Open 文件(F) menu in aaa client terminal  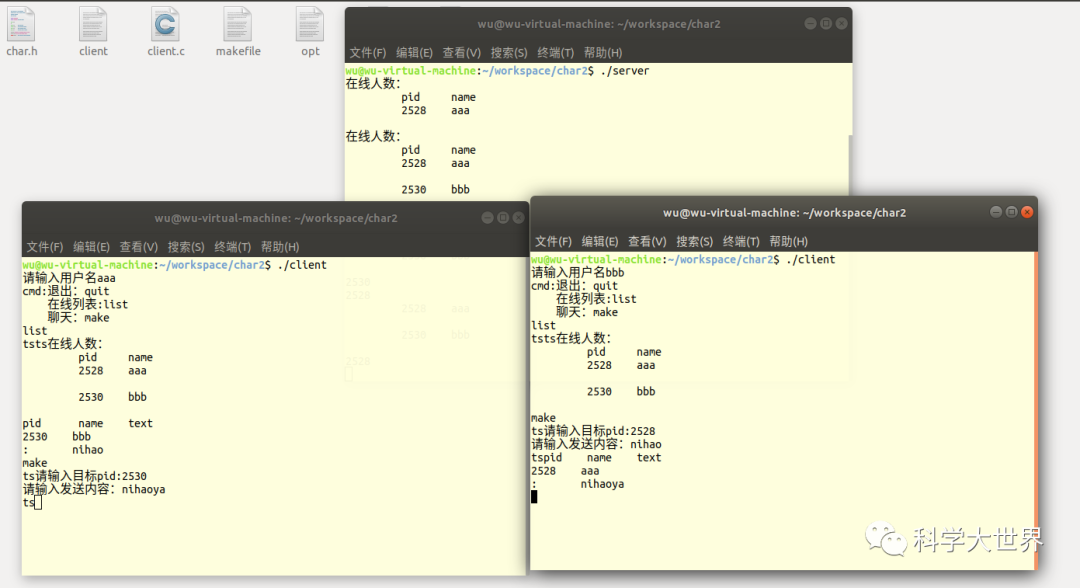coord(45,246)
